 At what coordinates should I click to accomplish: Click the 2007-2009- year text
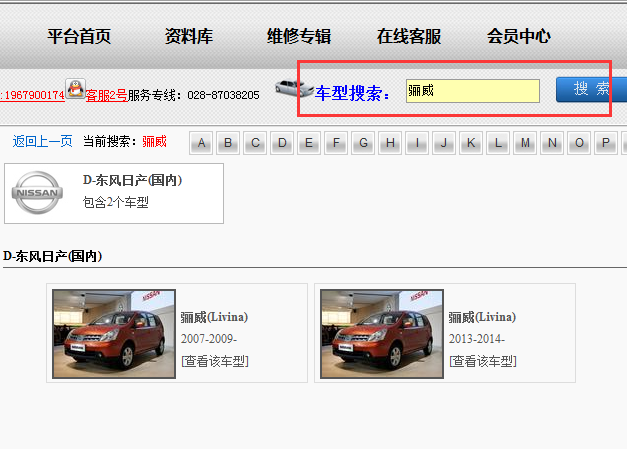209,339
